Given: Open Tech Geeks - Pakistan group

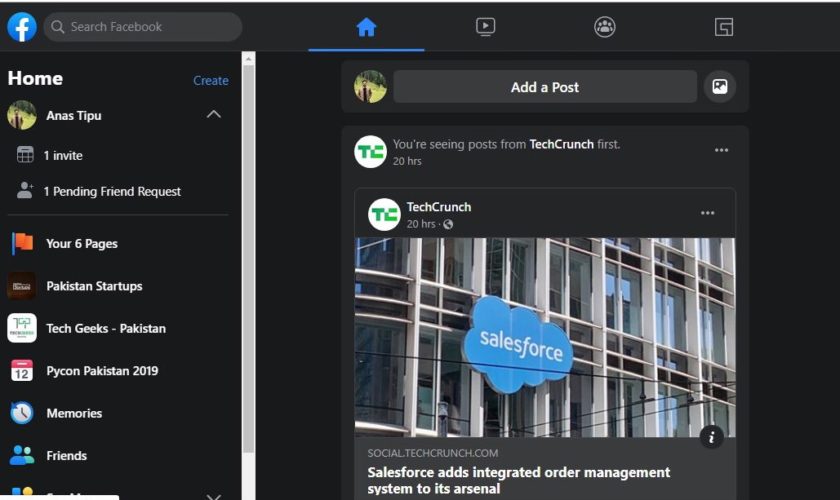Looking at the screenshot, I should click(x=106, y=329).
